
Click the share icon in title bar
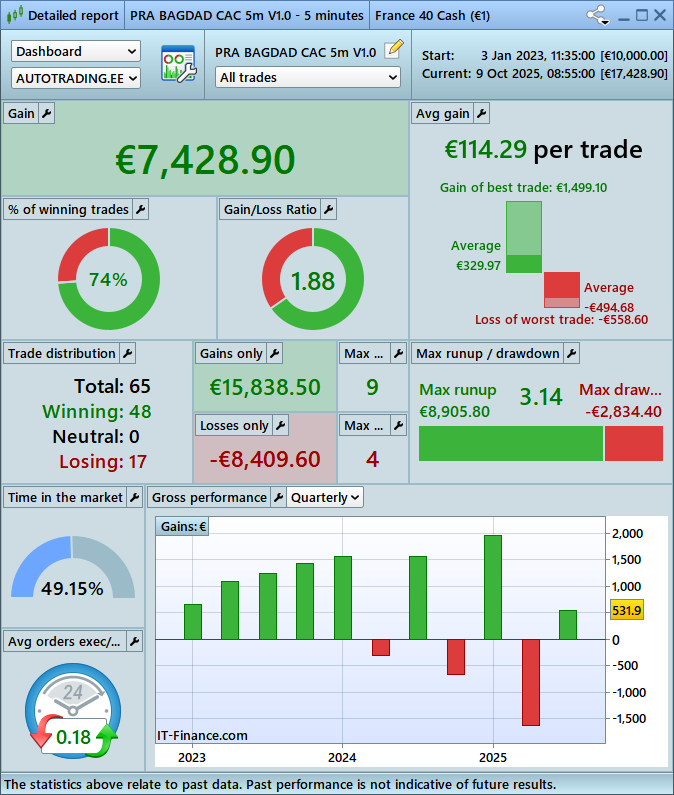click(597, 15)
